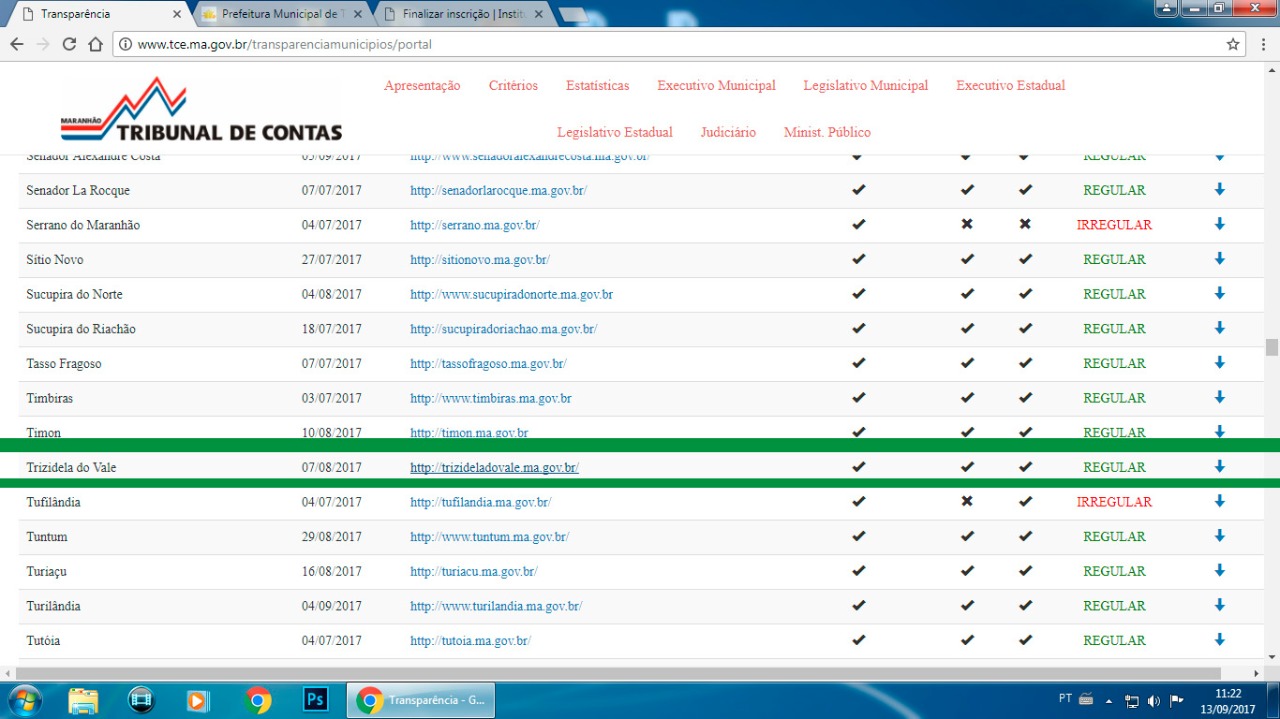Bookmark this page with the star icon
This screenshot has width=1280, height=719.
click(x=1233, y=44)
